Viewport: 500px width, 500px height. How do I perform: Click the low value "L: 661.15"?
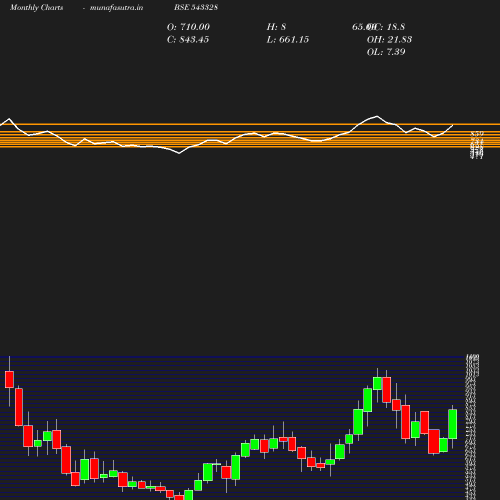[x=288, y=39]
